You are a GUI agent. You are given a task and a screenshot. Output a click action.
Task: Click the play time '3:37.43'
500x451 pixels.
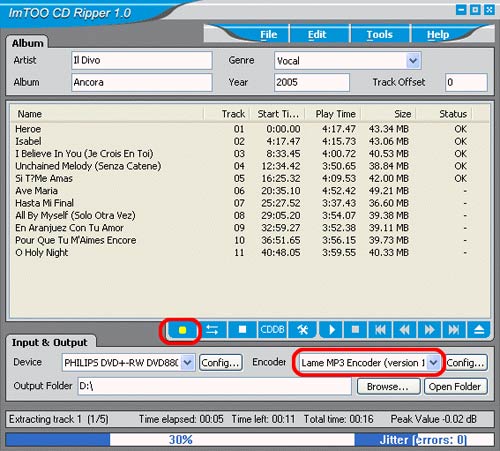click(x=339, y=203)
